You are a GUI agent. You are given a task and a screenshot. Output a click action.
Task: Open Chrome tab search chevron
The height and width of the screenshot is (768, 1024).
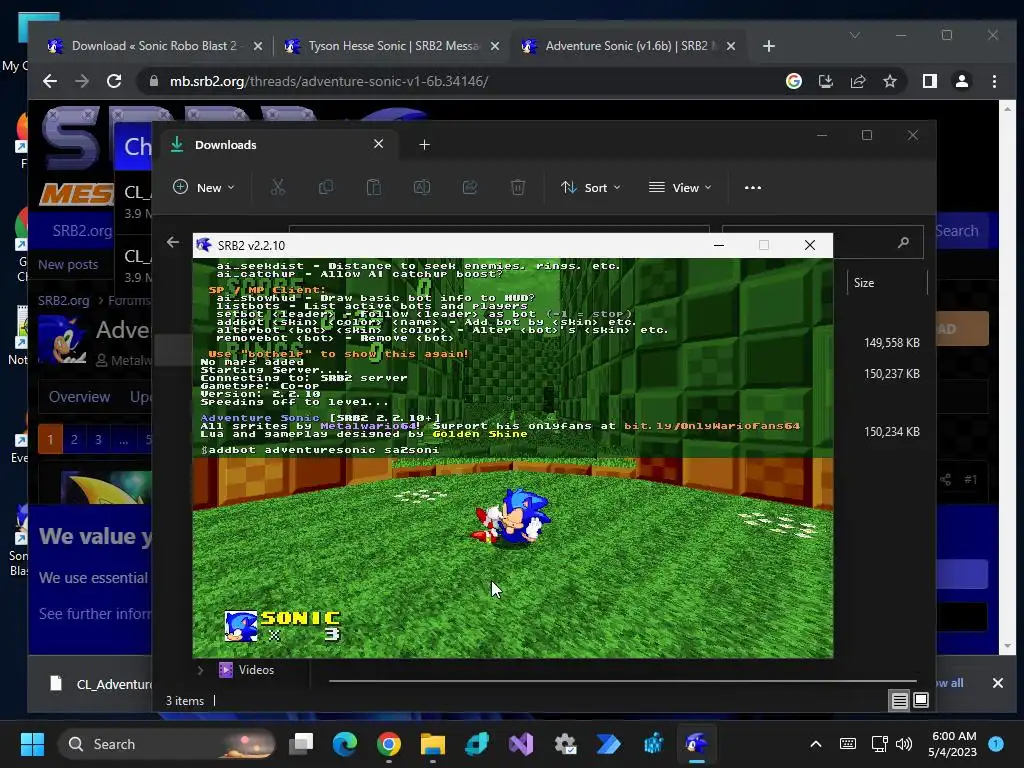point(854,35)
